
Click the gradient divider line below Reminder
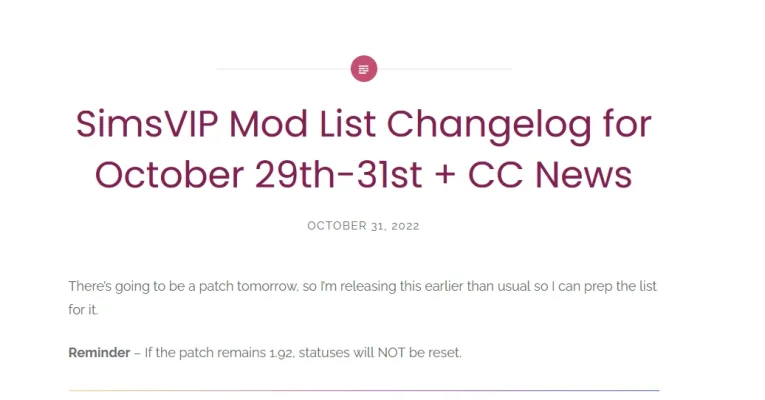point(363,390)
